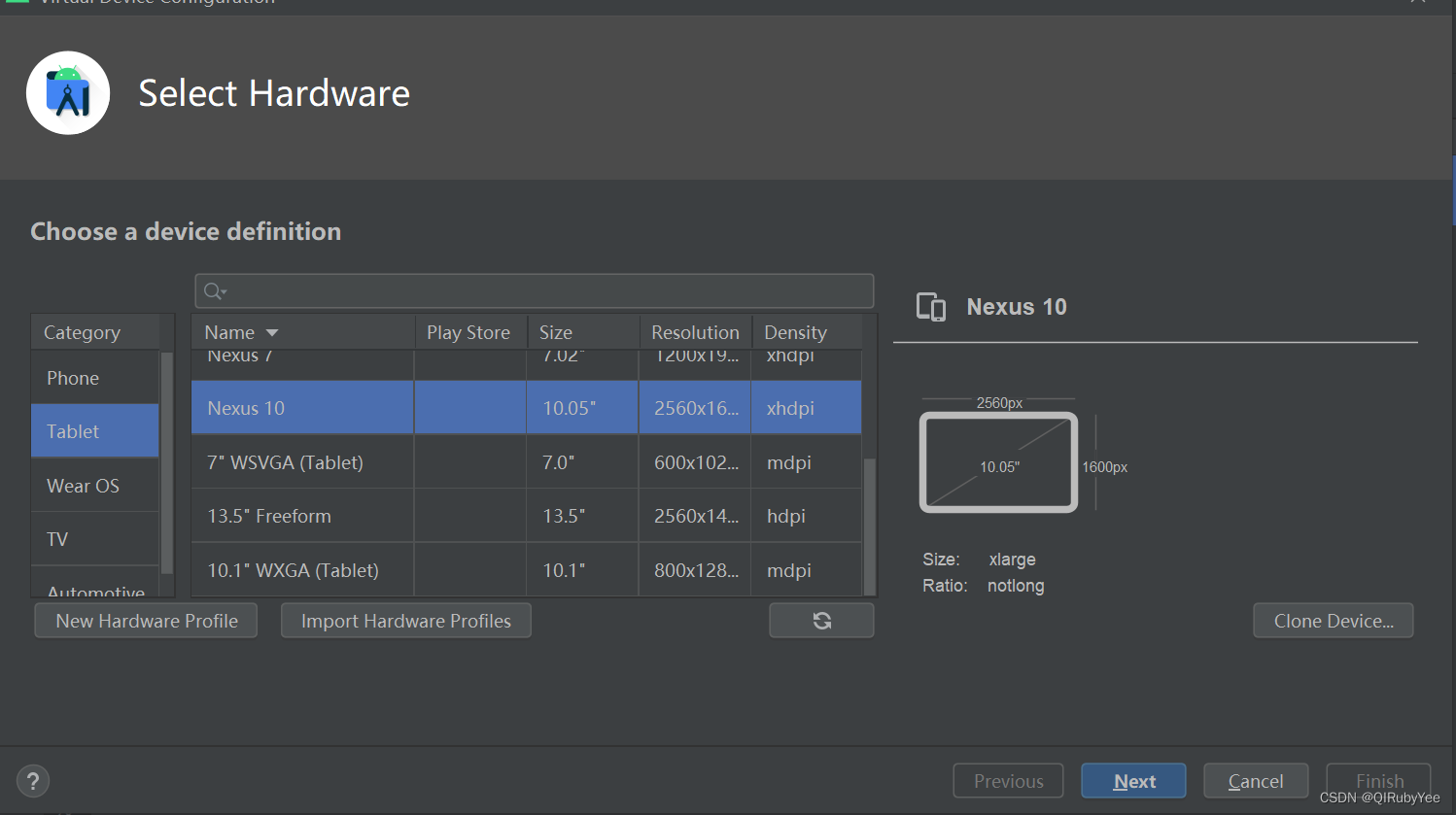This screenshot has width=1456, height=815.
Task: Select the Nexus 10 row
Action: pos(526,408)
